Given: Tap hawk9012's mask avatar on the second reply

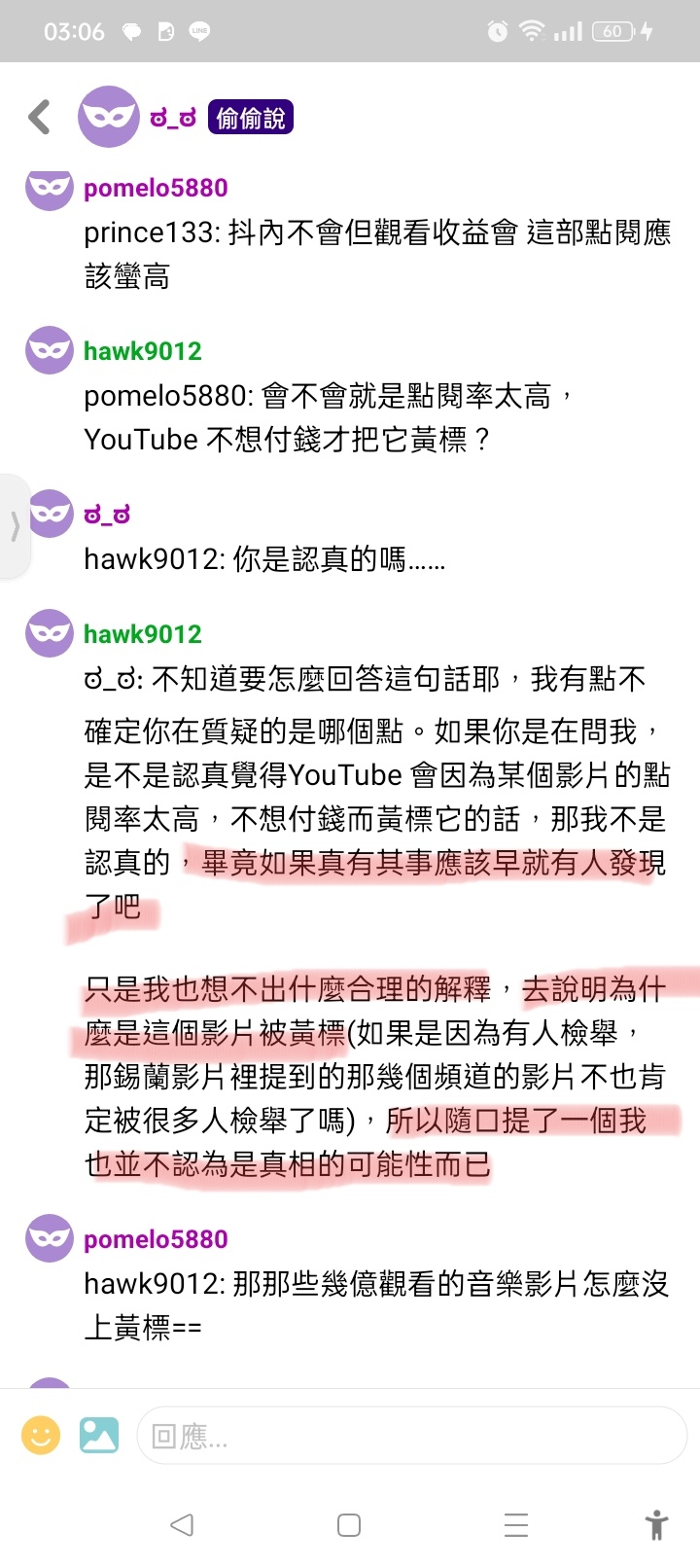Looking at the screenshot, I should (50, 350).
